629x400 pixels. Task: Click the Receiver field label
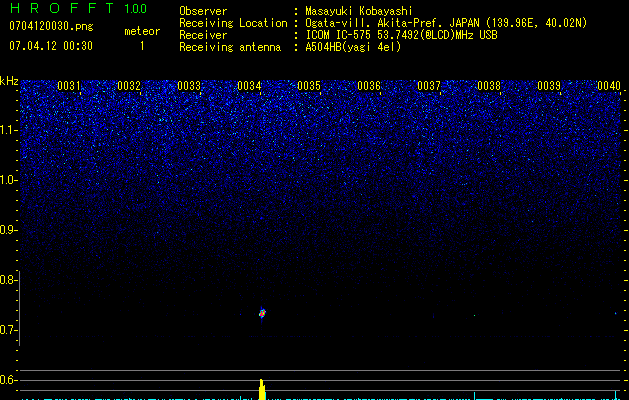203,35
